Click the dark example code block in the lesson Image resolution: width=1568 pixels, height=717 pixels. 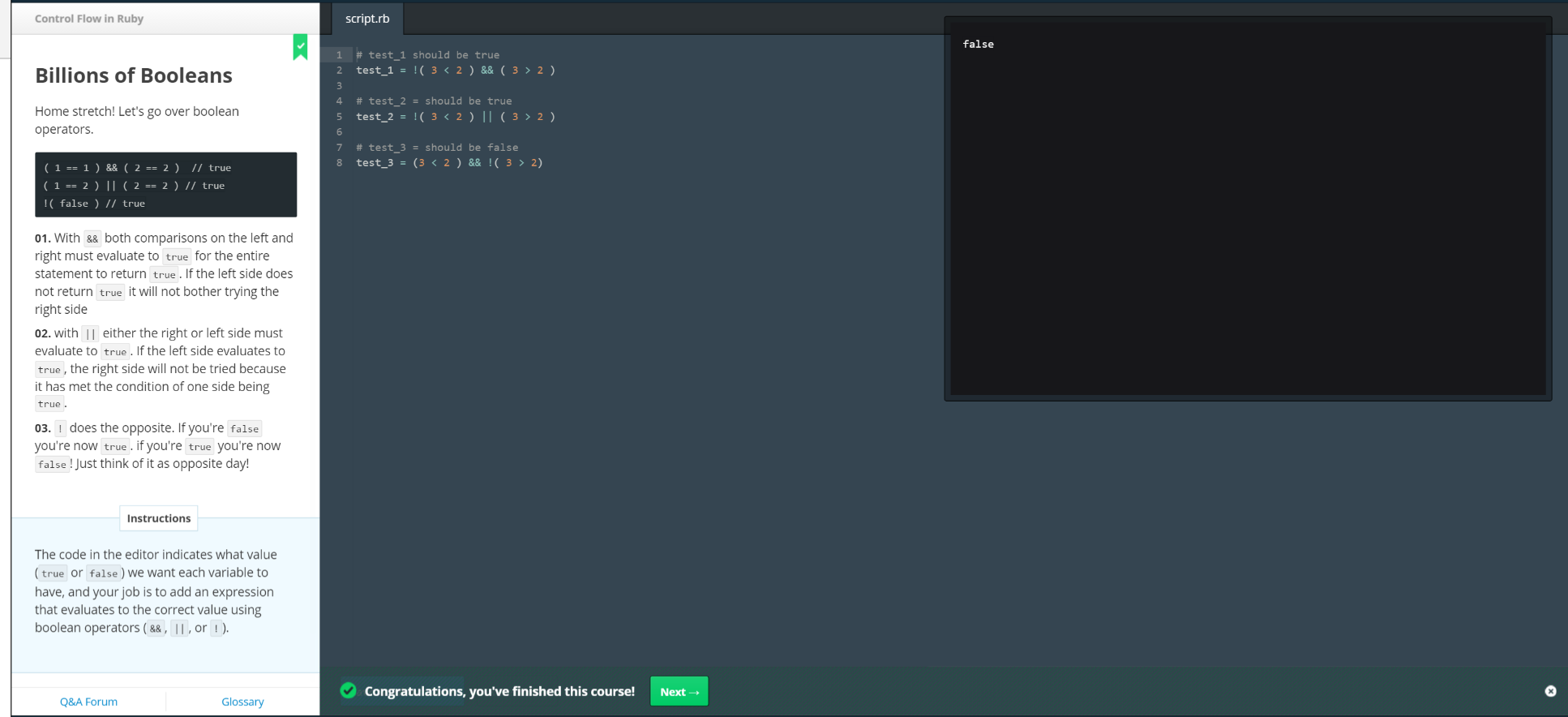(165, 185)
